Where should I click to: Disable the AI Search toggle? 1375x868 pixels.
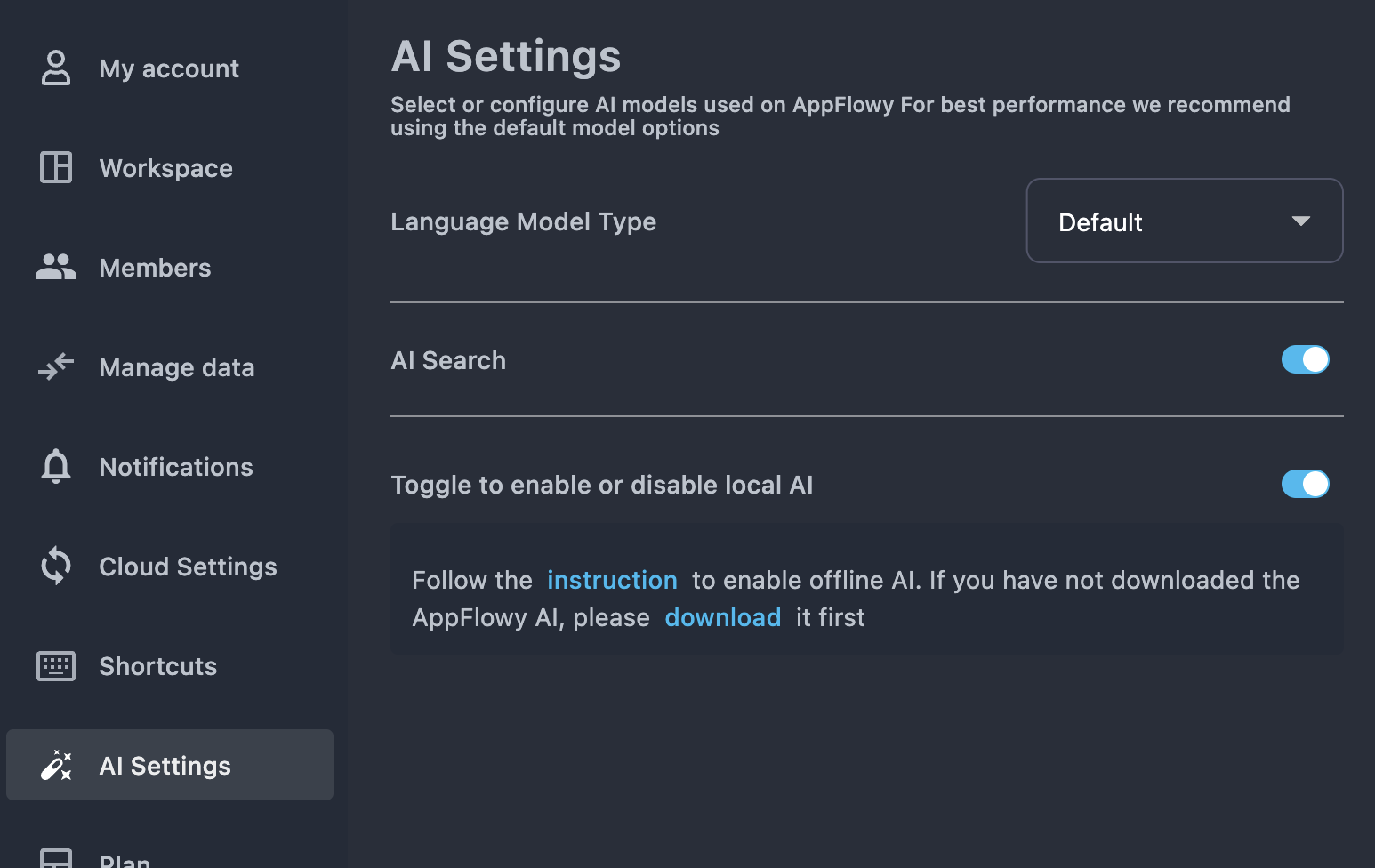(x=1305, y=359)
